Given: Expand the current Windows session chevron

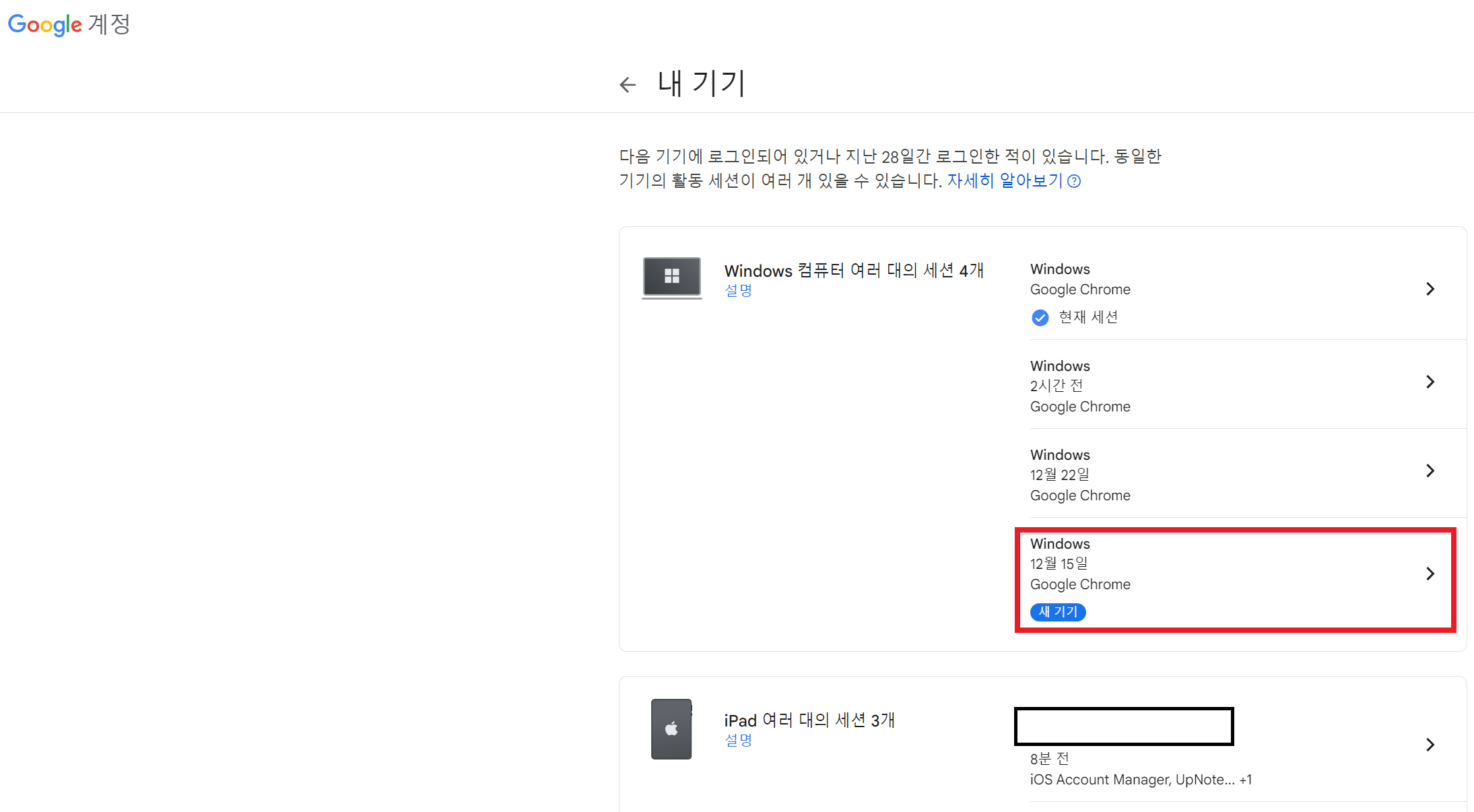Looking at the screenshot, I should (1430, 289).
